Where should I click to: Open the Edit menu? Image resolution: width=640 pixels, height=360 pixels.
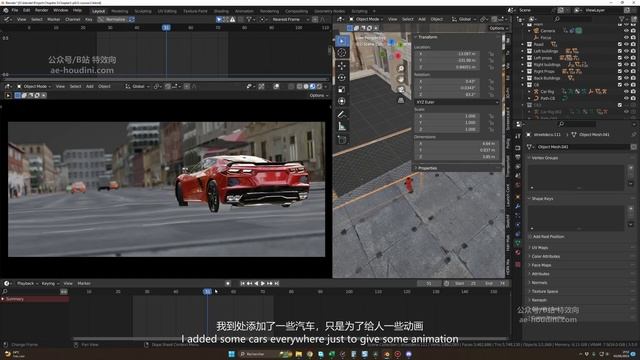coord(27,10)
